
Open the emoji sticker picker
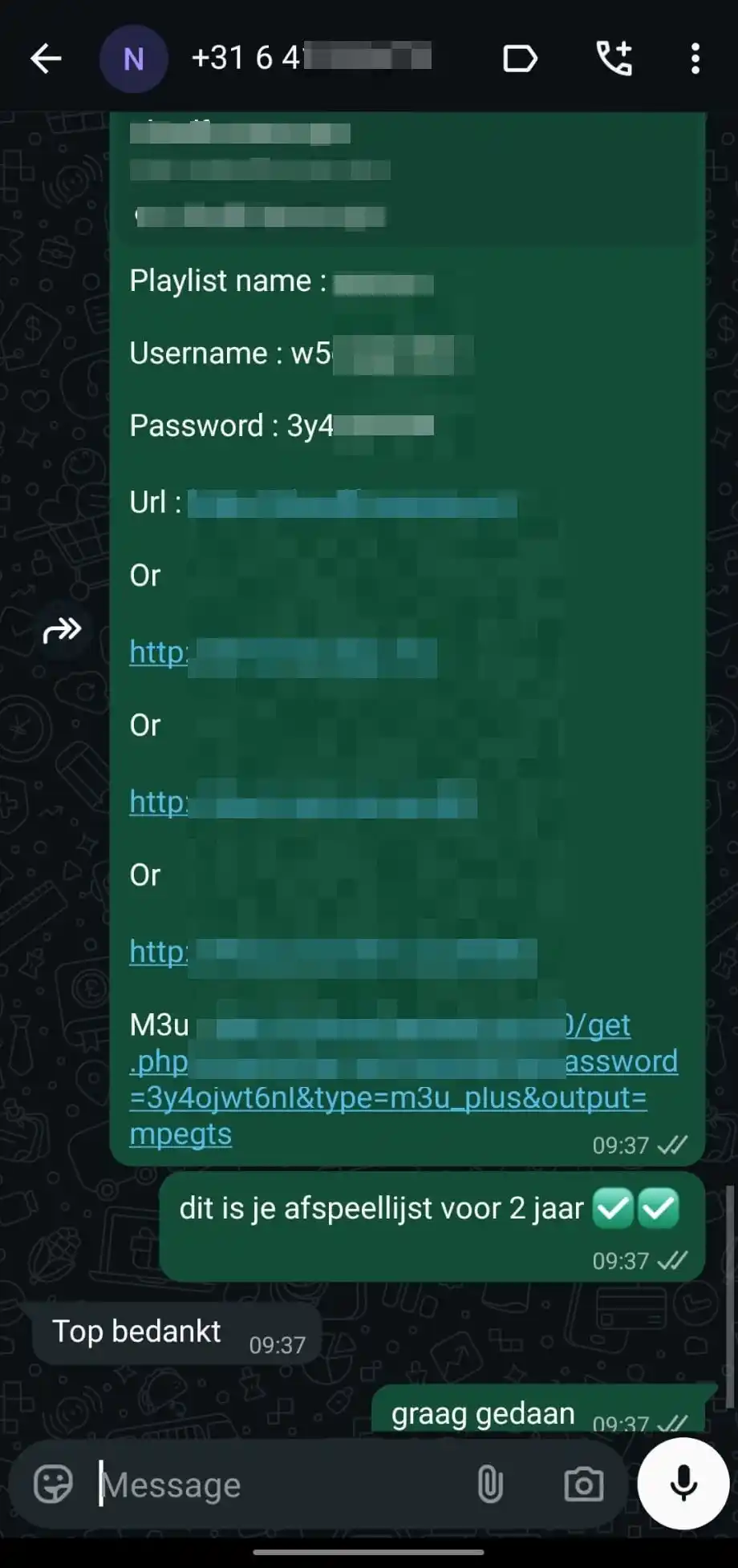[x=53, y=1484]
